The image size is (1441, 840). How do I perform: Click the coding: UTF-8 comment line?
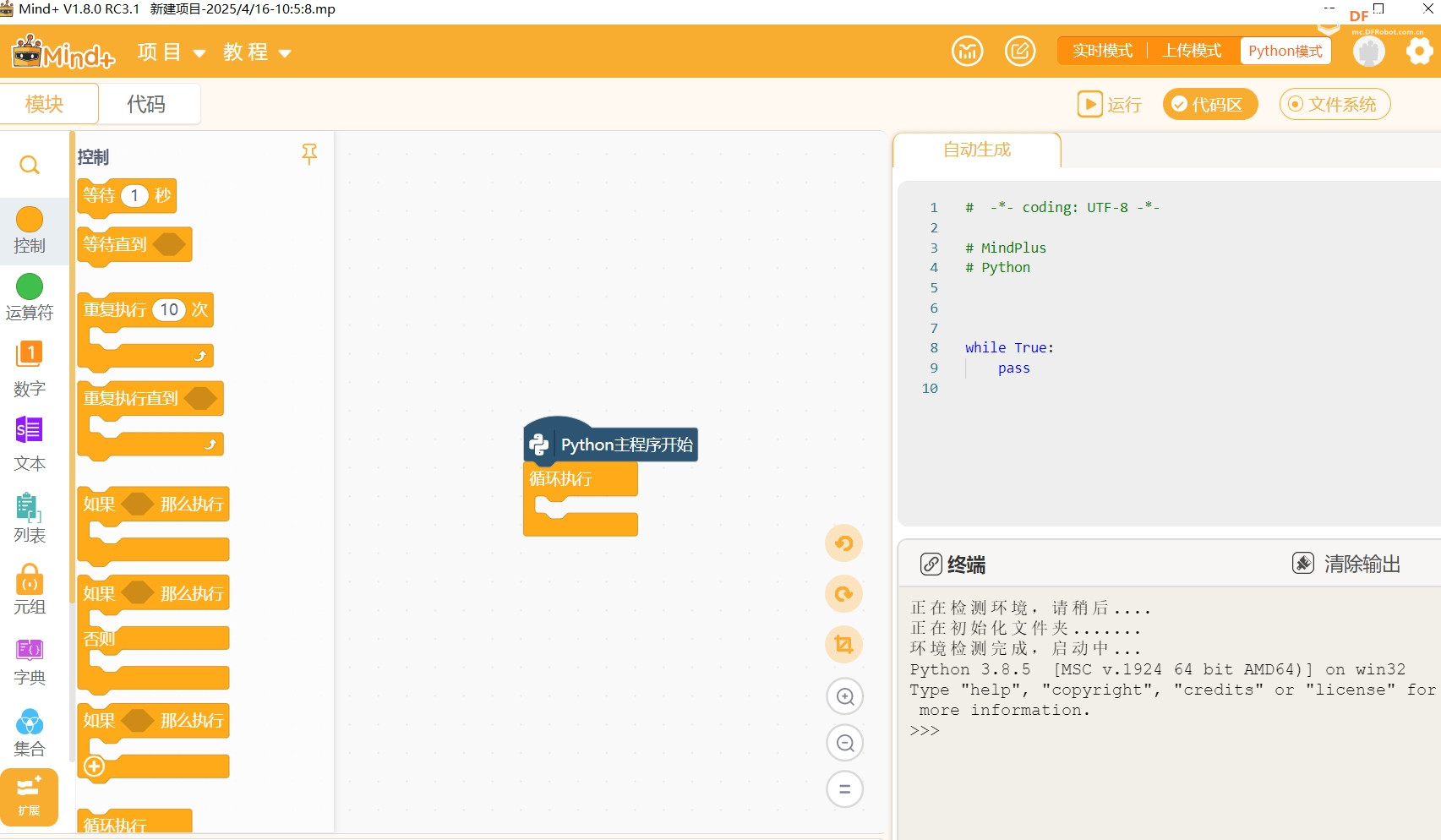coord(1062,208)
